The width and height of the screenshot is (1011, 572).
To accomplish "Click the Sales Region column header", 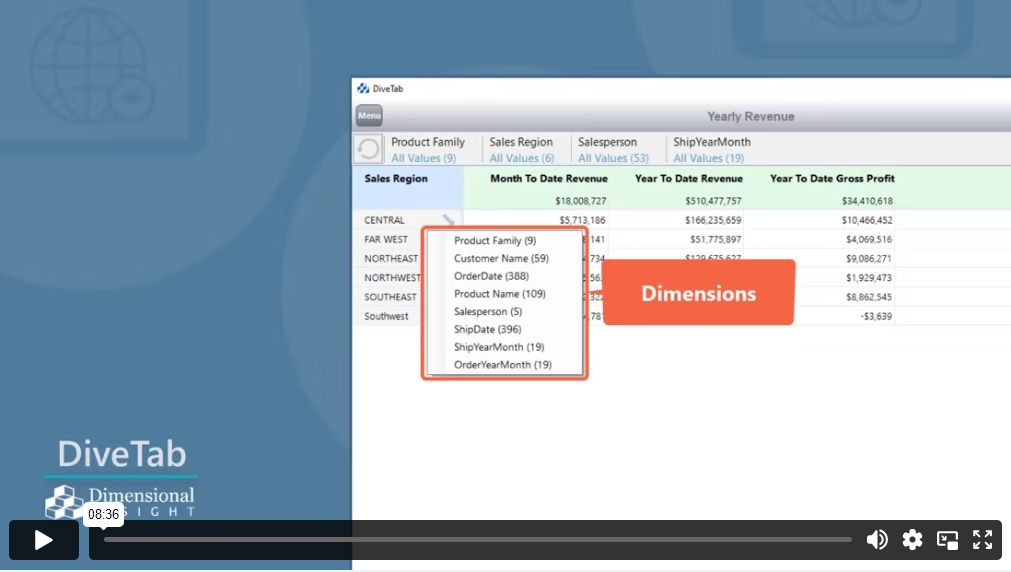I will (x=396, y=179).
